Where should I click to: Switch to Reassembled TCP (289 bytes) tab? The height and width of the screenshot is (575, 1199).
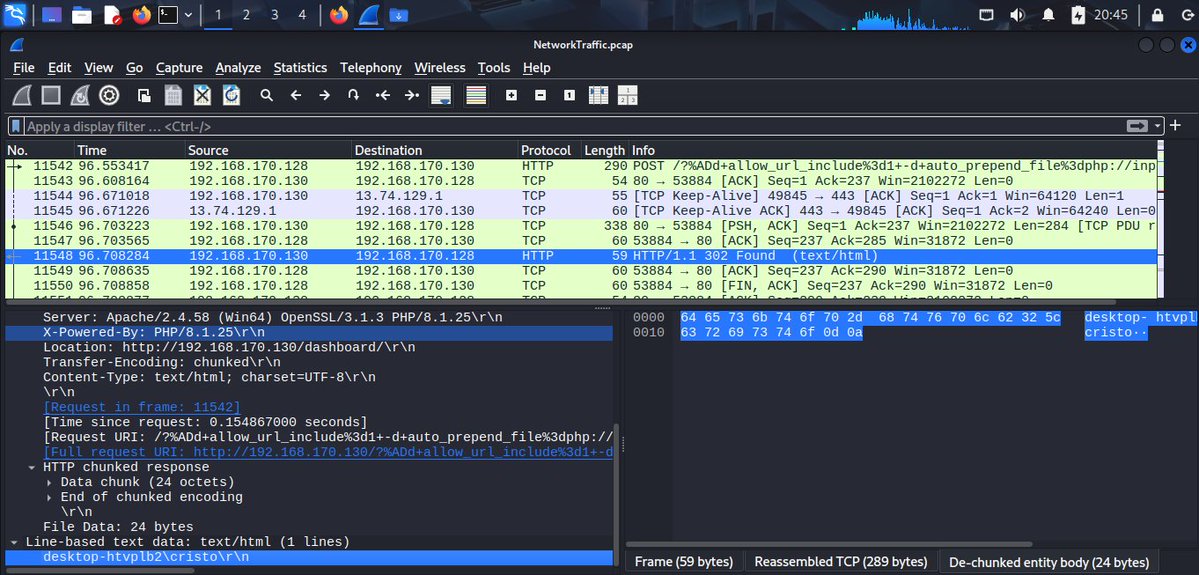pos(840,562)
